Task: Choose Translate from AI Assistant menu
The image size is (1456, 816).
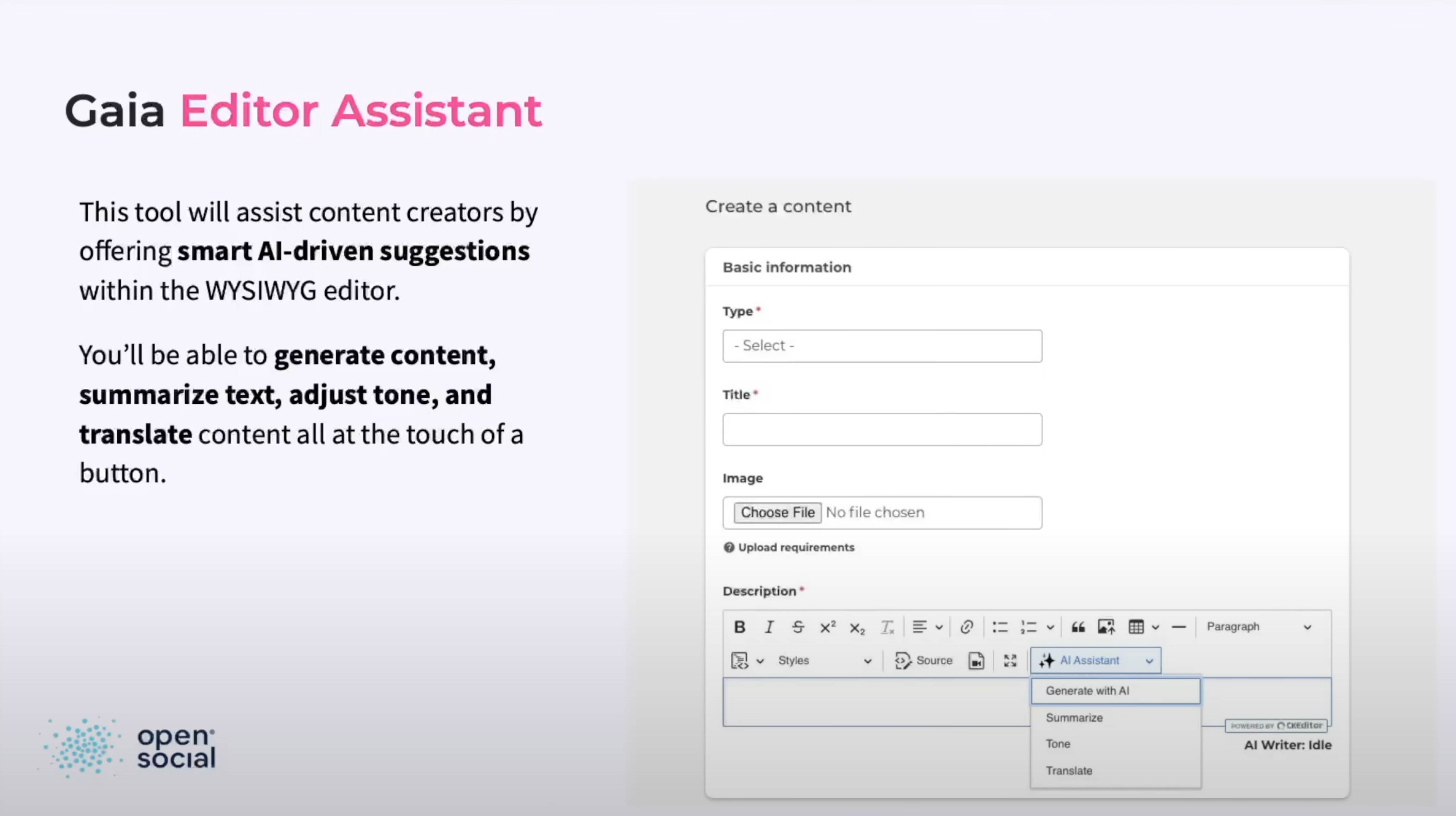Action: click(1069, 770)
